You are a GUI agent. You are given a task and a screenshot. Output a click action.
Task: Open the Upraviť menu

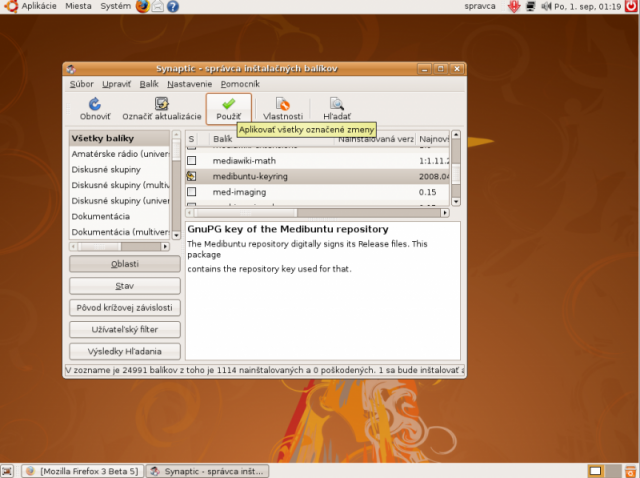[x=116, y=84]
